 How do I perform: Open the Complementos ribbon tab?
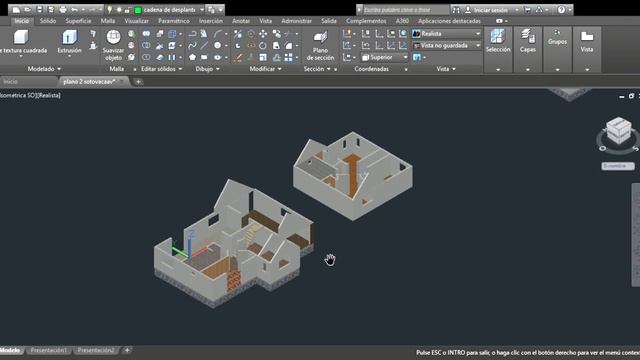tap(366, 21)
